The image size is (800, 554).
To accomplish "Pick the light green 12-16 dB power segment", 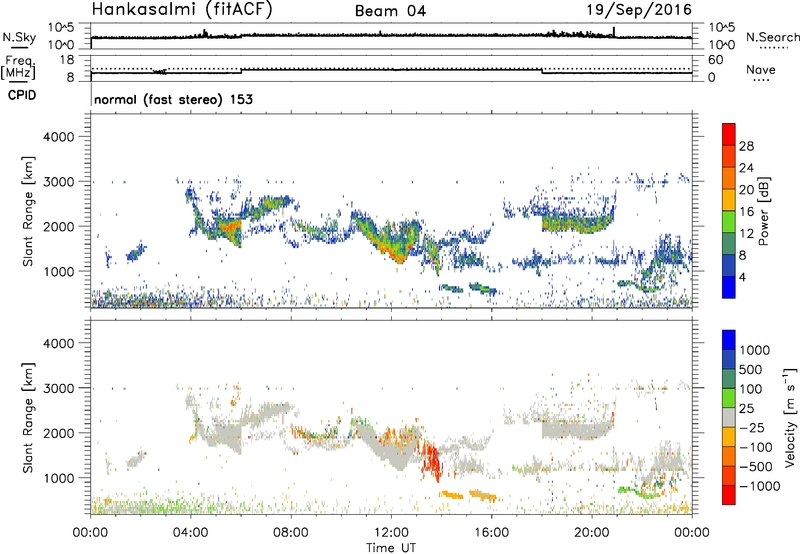I will click(x=729, y=222).
